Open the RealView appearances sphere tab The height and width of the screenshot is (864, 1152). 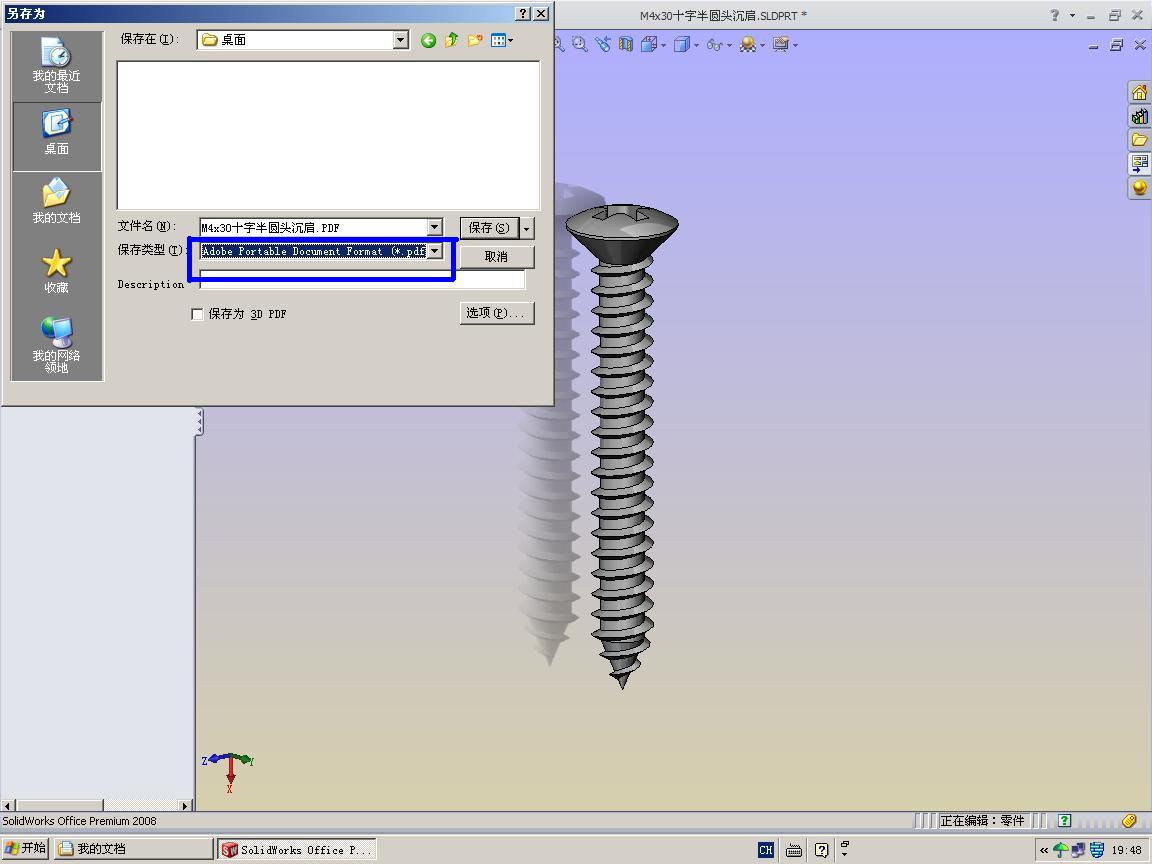[x=1139, y=187]
